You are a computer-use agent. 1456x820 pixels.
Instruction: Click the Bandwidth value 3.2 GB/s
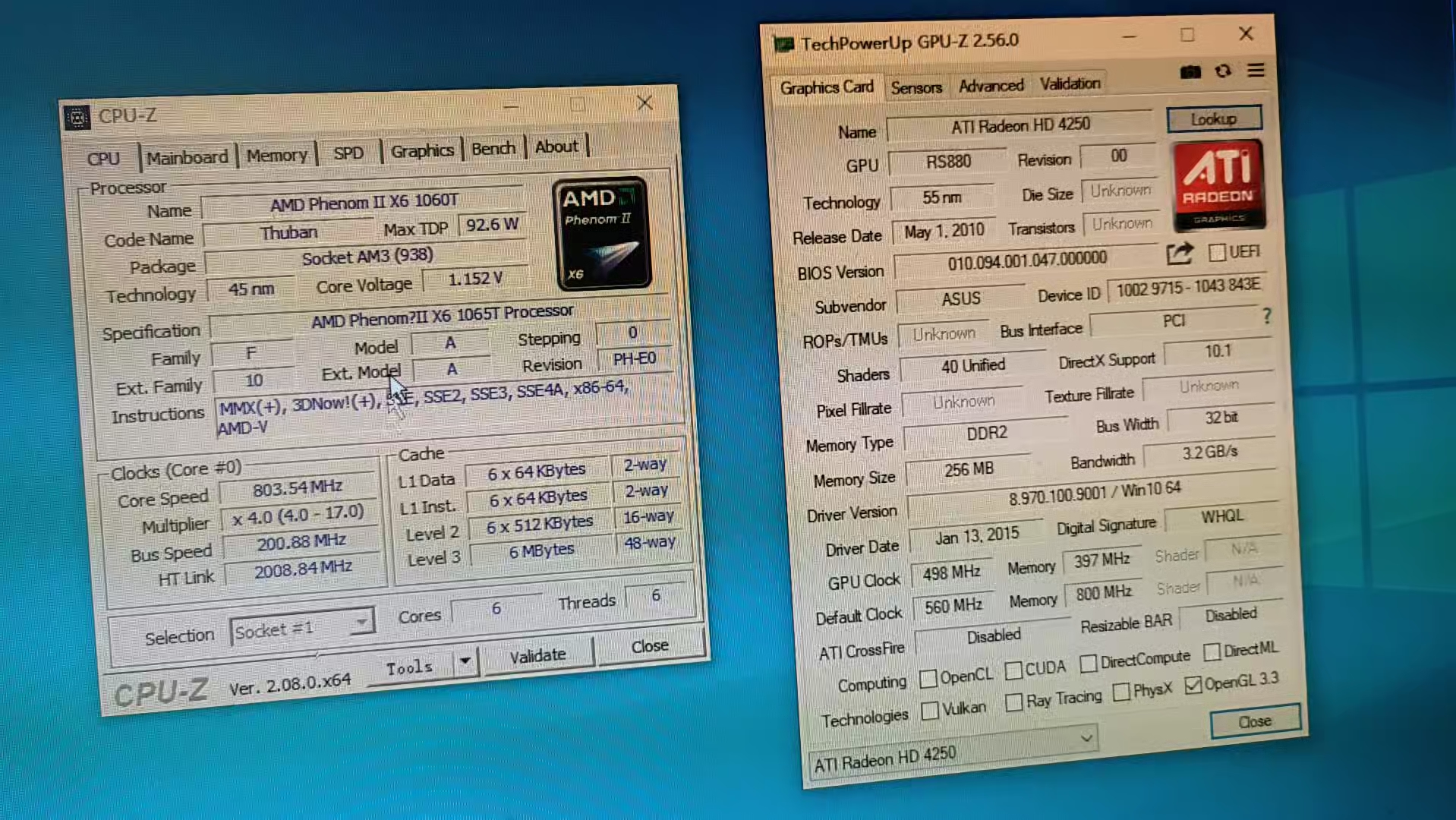(1209, 452)
